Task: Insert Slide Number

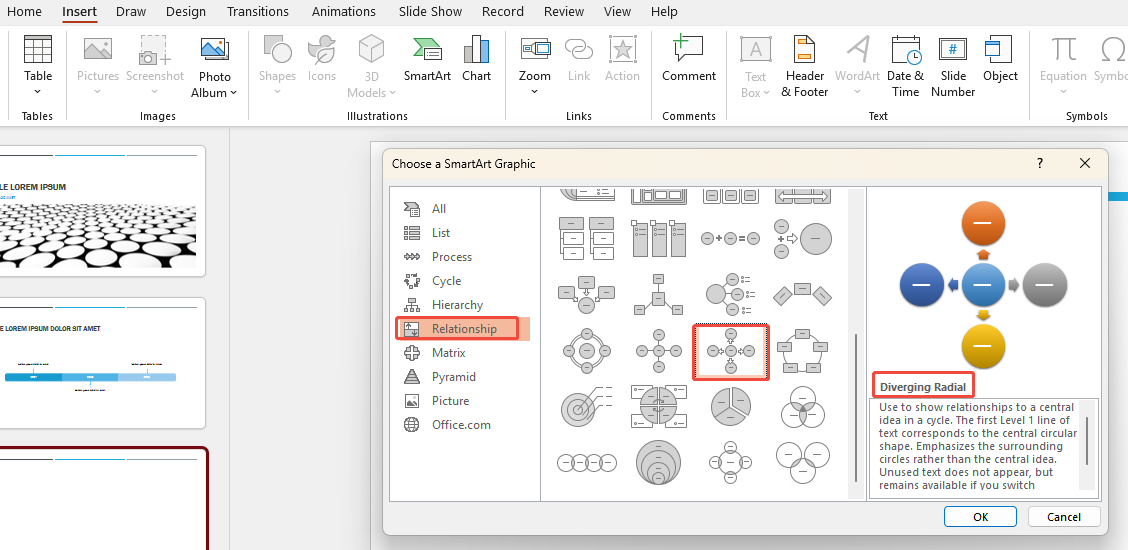Action: tap(952, 66)
